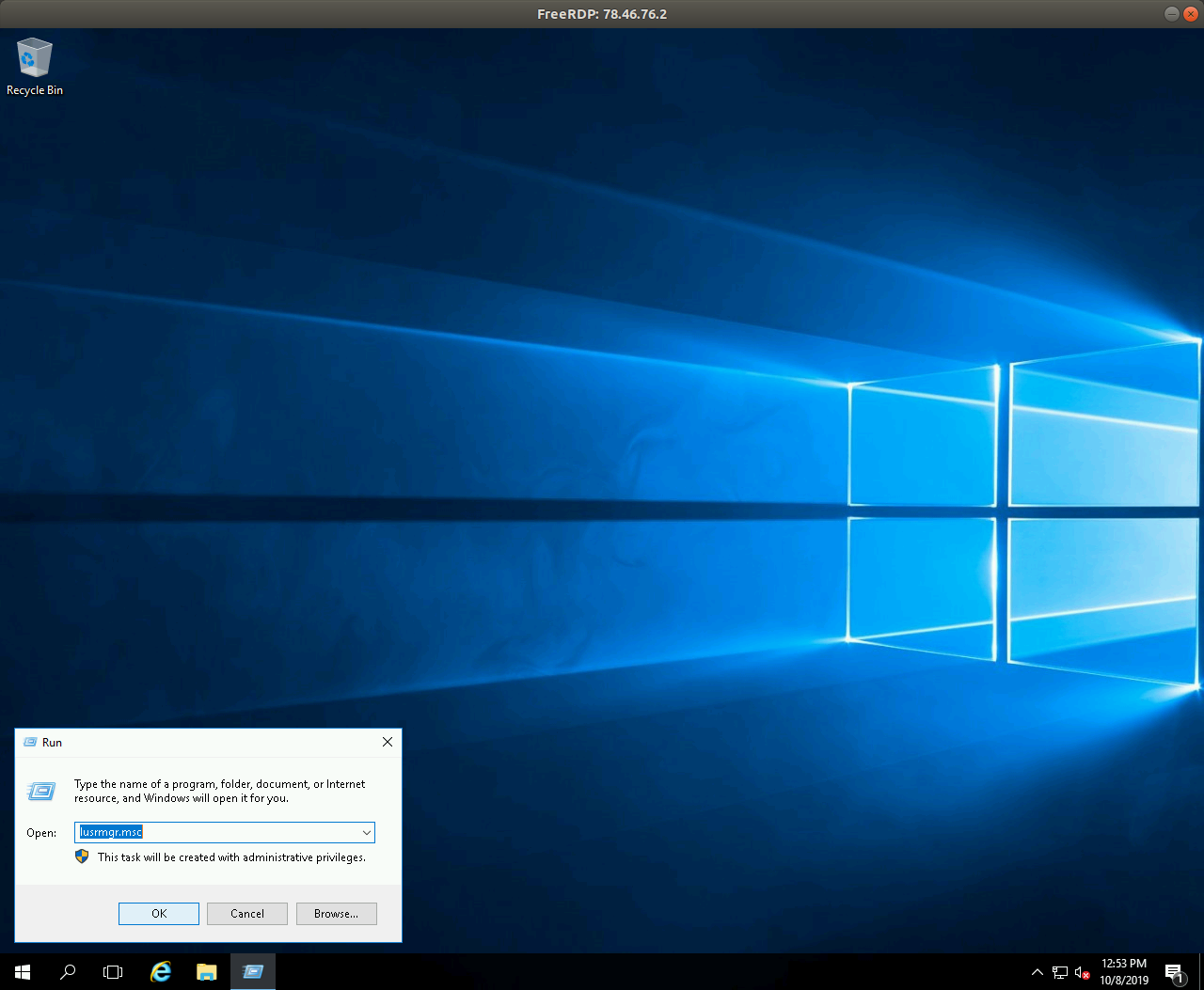1204x990 pixels.
Task: Expand the Open combo box dropdown arrow
Action: click(367, 833)
